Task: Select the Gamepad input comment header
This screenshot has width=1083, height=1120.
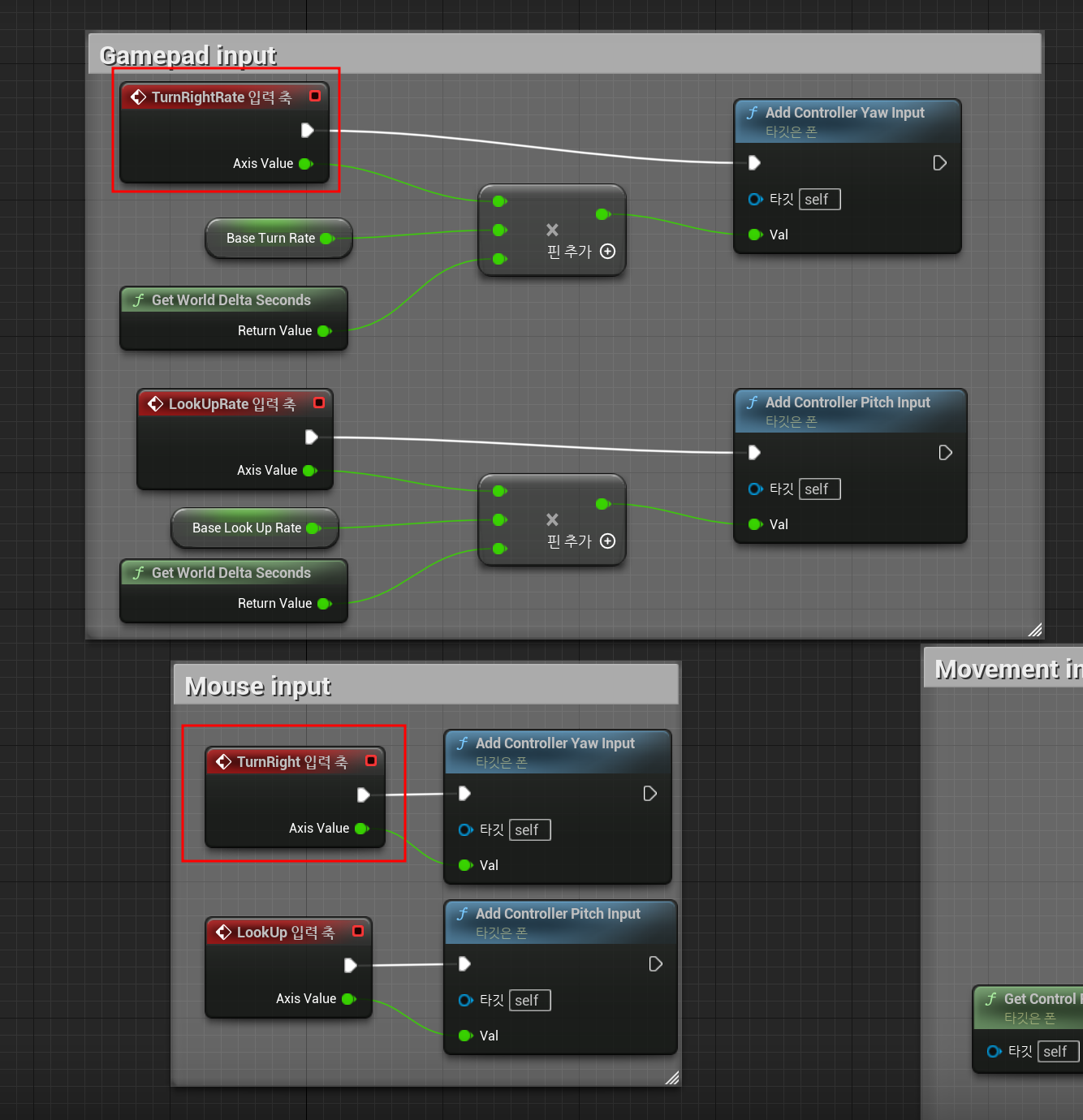Action: 188,55
